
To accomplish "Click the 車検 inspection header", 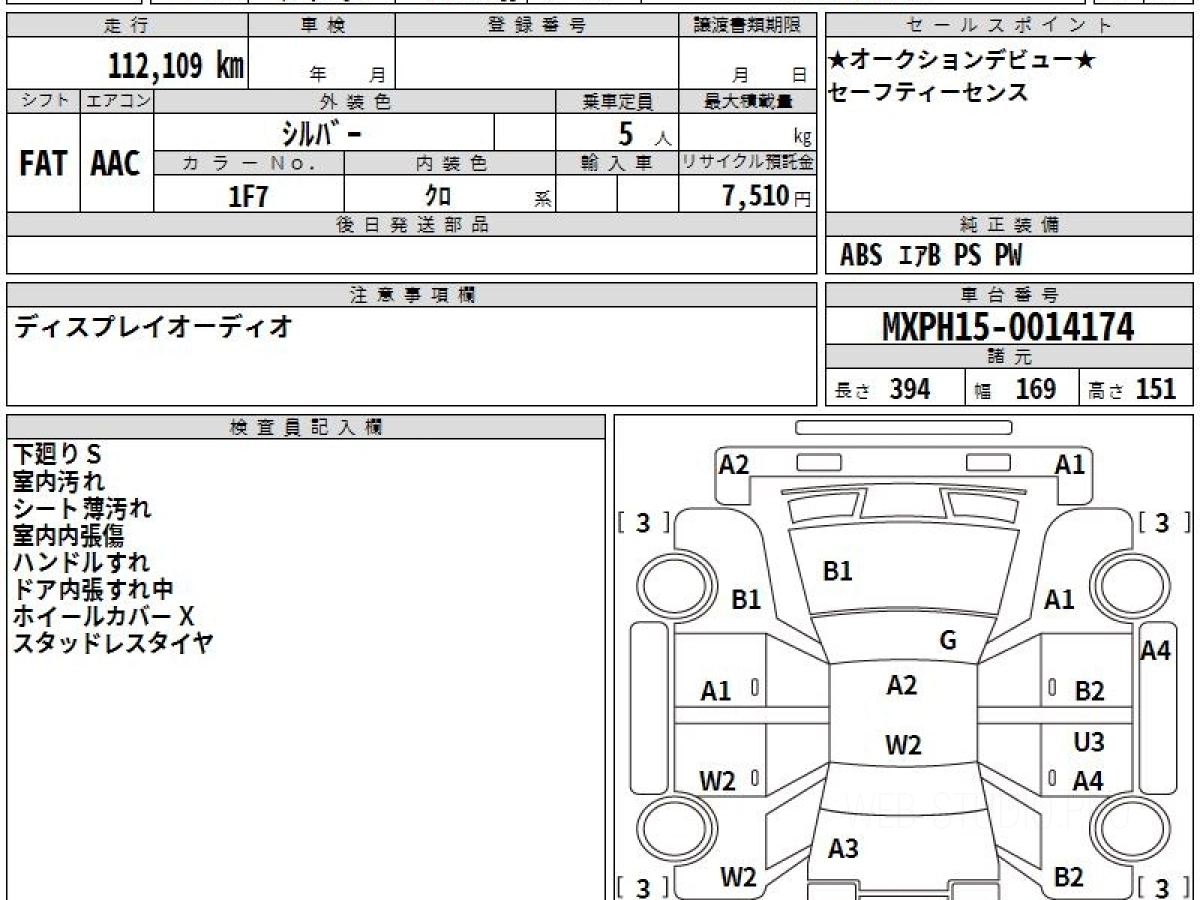I will point(321,25).
